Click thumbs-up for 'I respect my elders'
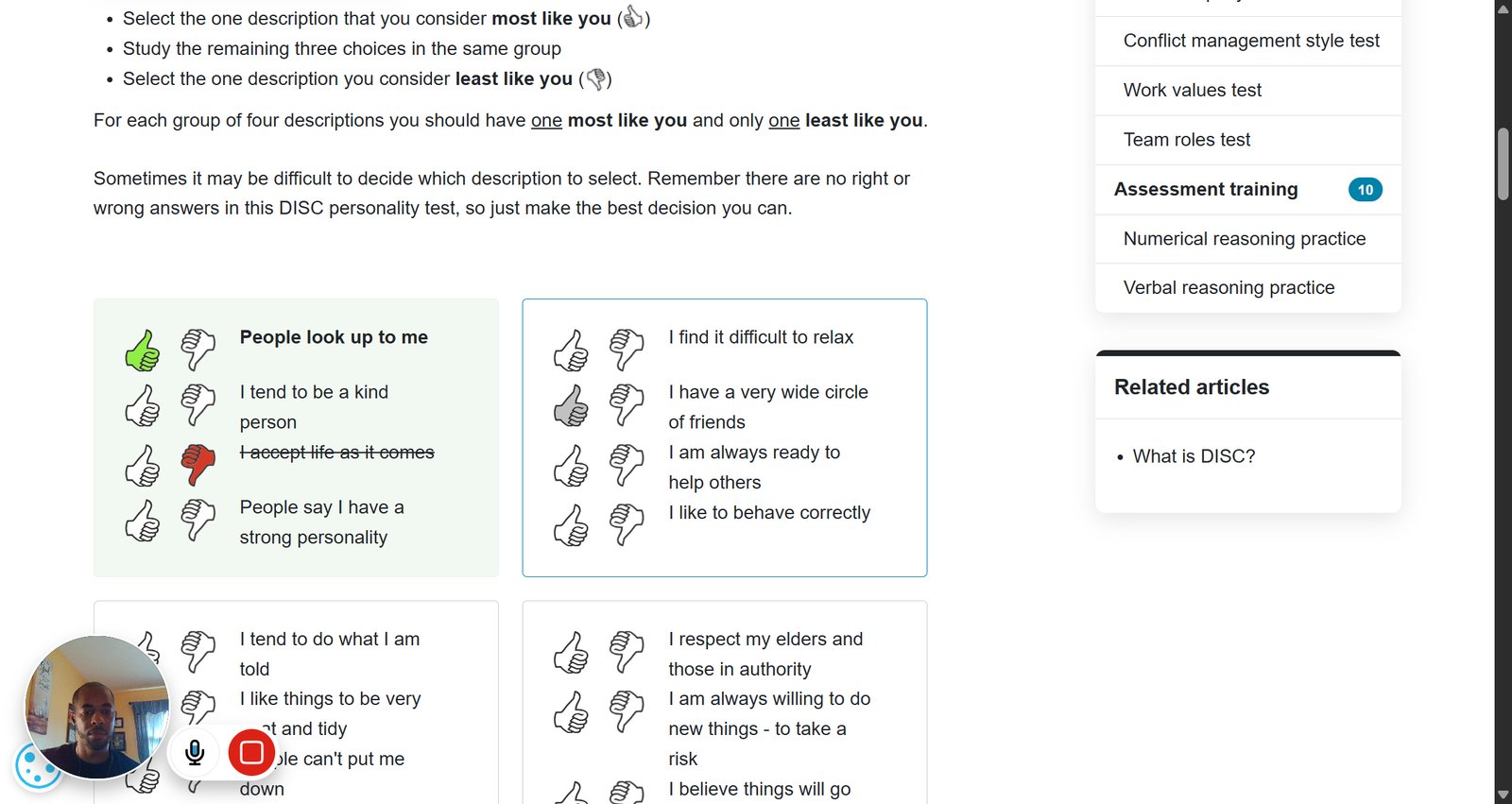The image size is (1512, 804). (572, 653)
